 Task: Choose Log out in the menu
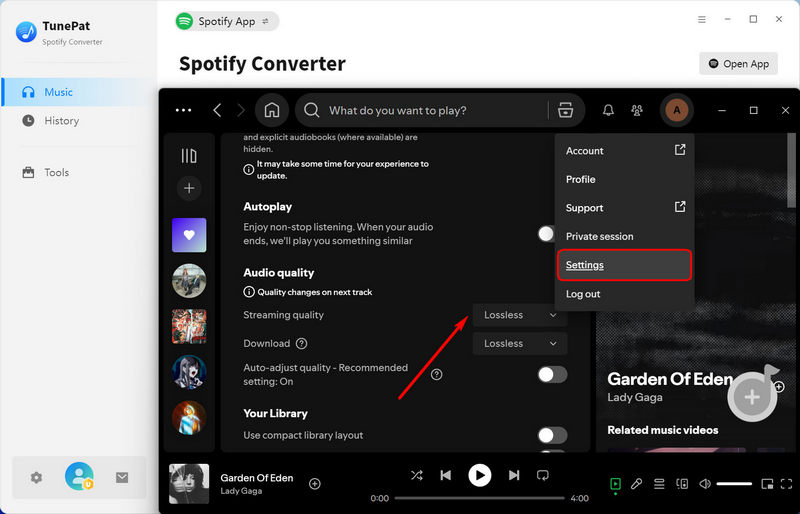point(625,294)
